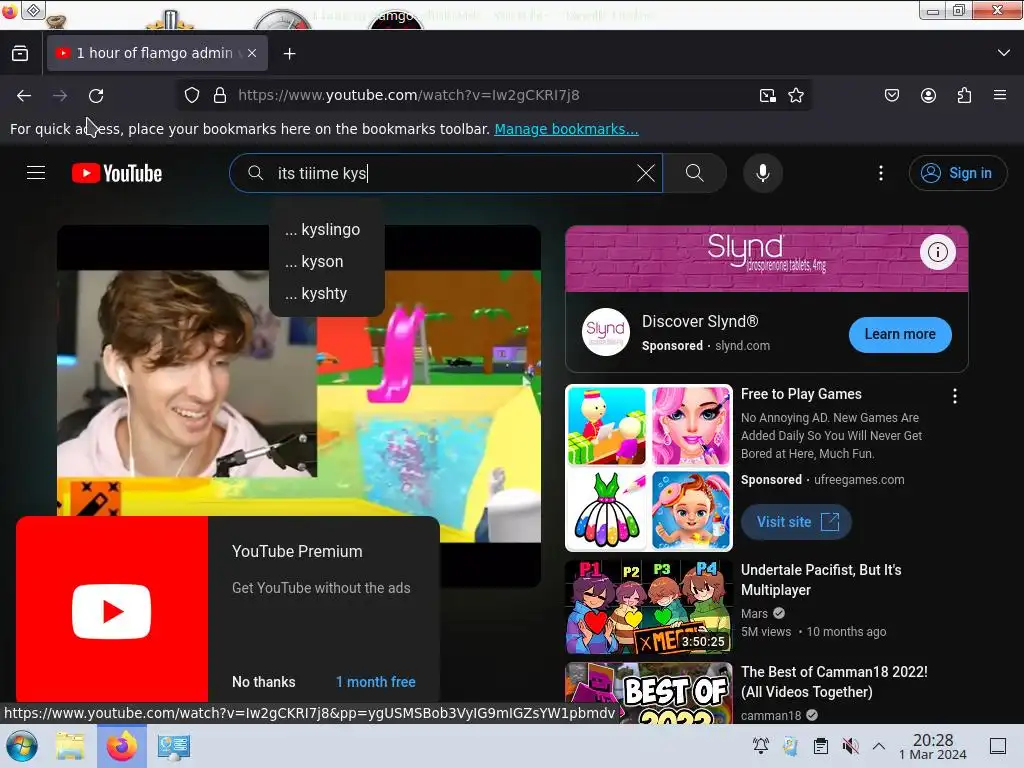Image resolution: width=1024 pixels, height=768 pixels.
Task: Click the show desktop button
Action: click(x=998, y=746)
